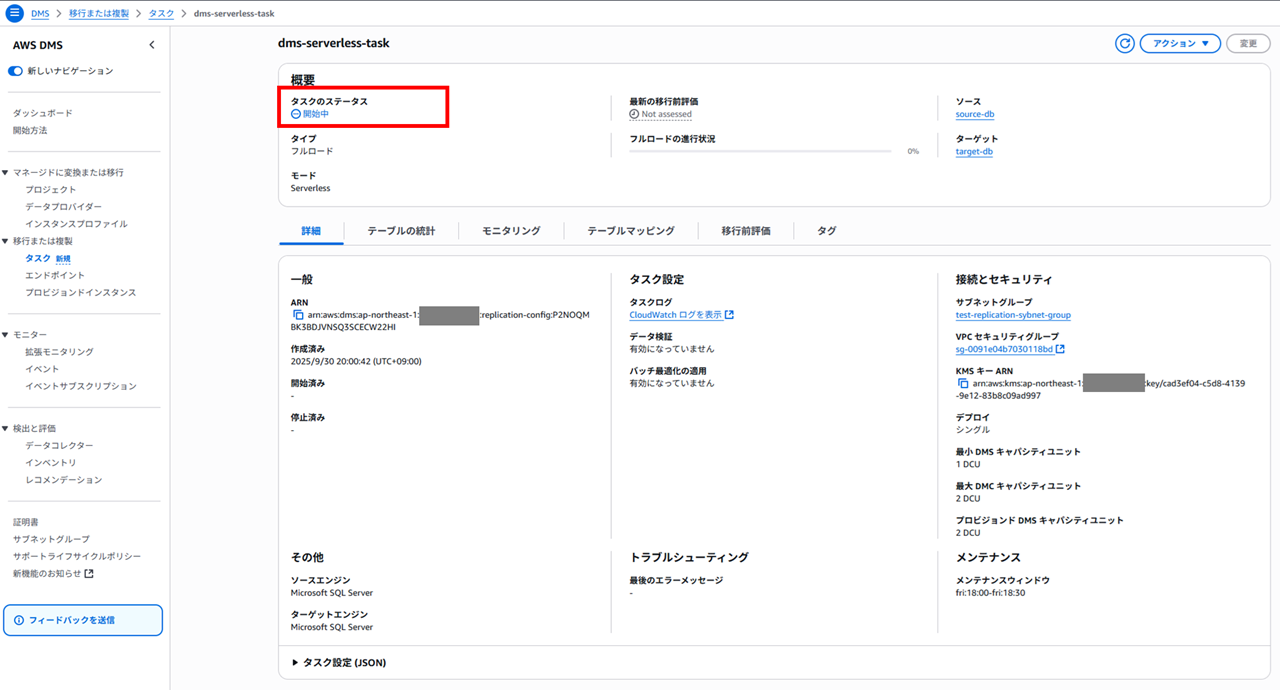The image size is (1280, 690).
Task: Open 新機能のお知らせ in sidebar
Action: click(x=47, y=574)
